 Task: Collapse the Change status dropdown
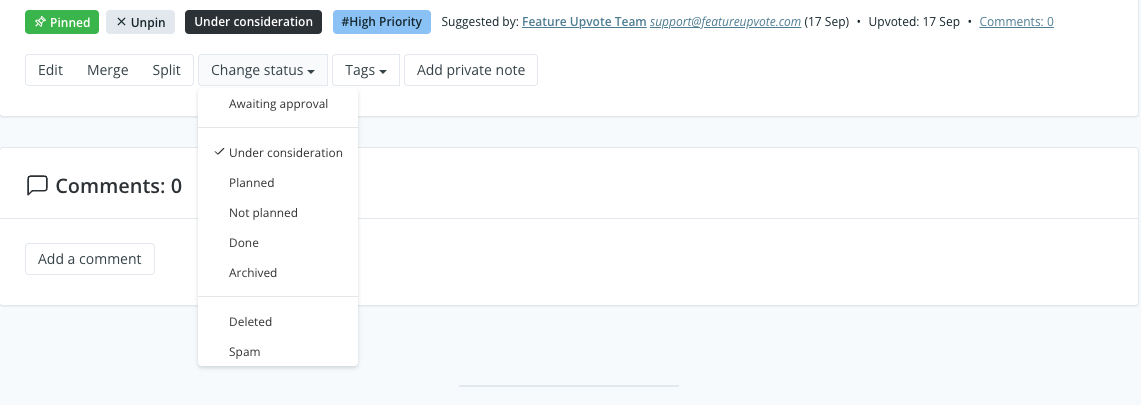click(263, 70)
